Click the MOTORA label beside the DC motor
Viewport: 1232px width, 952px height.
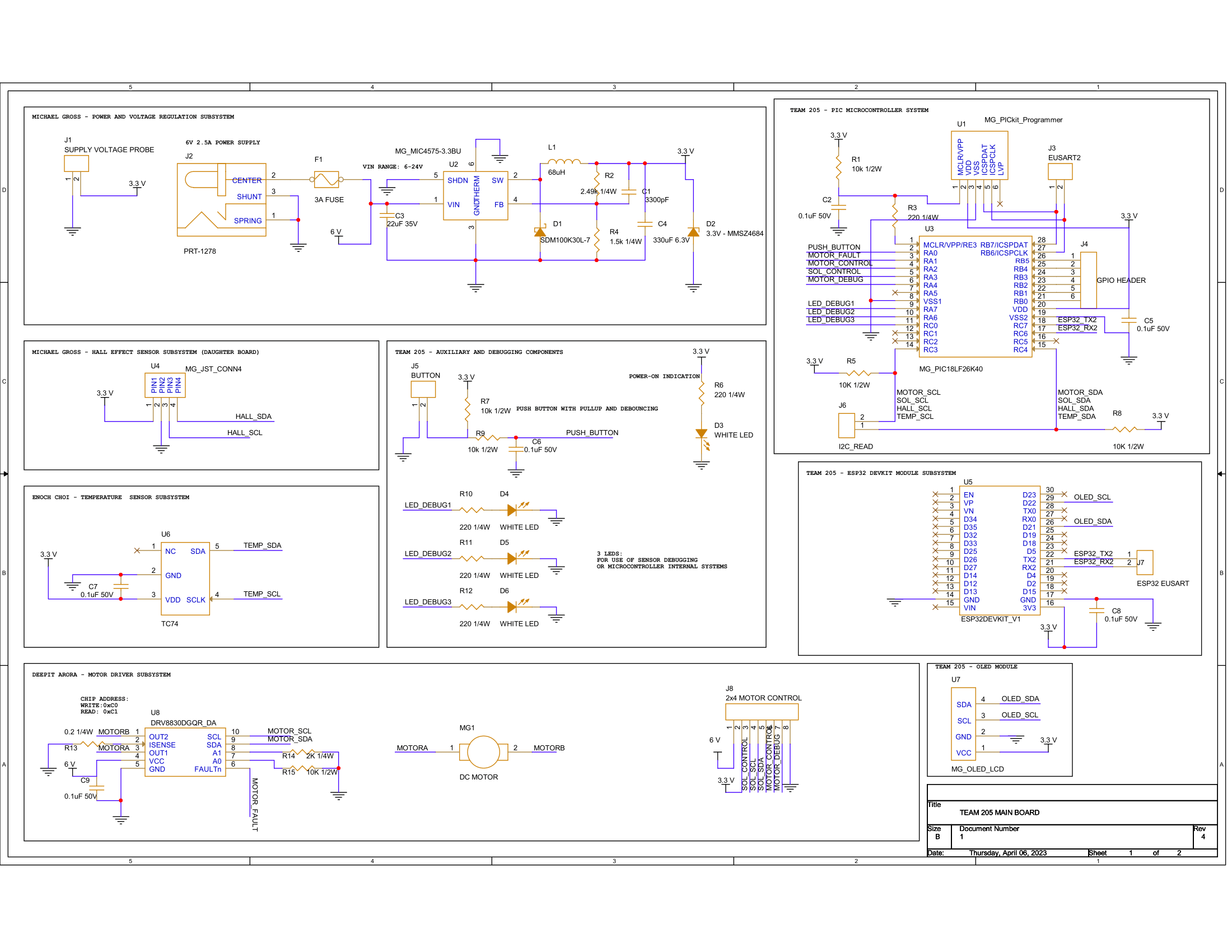[412, 748]
